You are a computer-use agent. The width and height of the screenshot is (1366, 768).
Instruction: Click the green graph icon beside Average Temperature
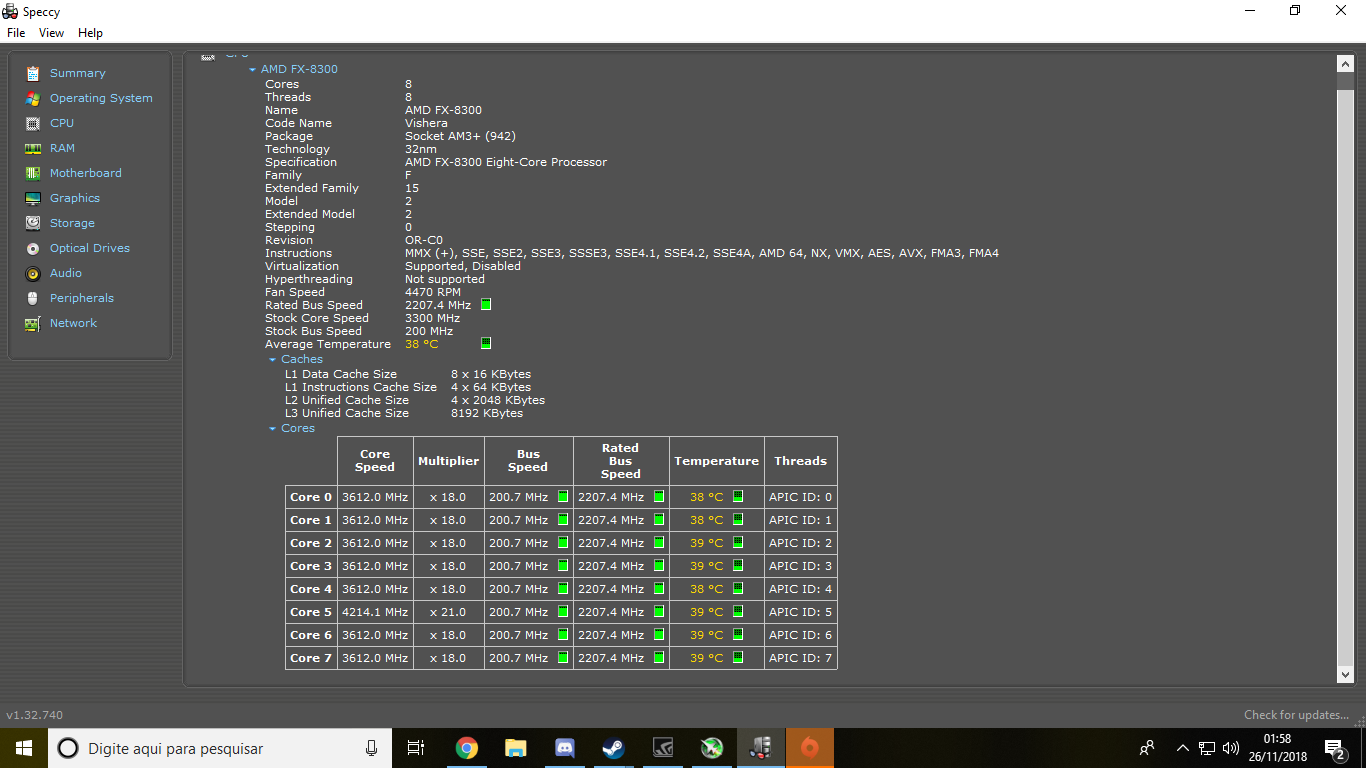tap(486, 343)
